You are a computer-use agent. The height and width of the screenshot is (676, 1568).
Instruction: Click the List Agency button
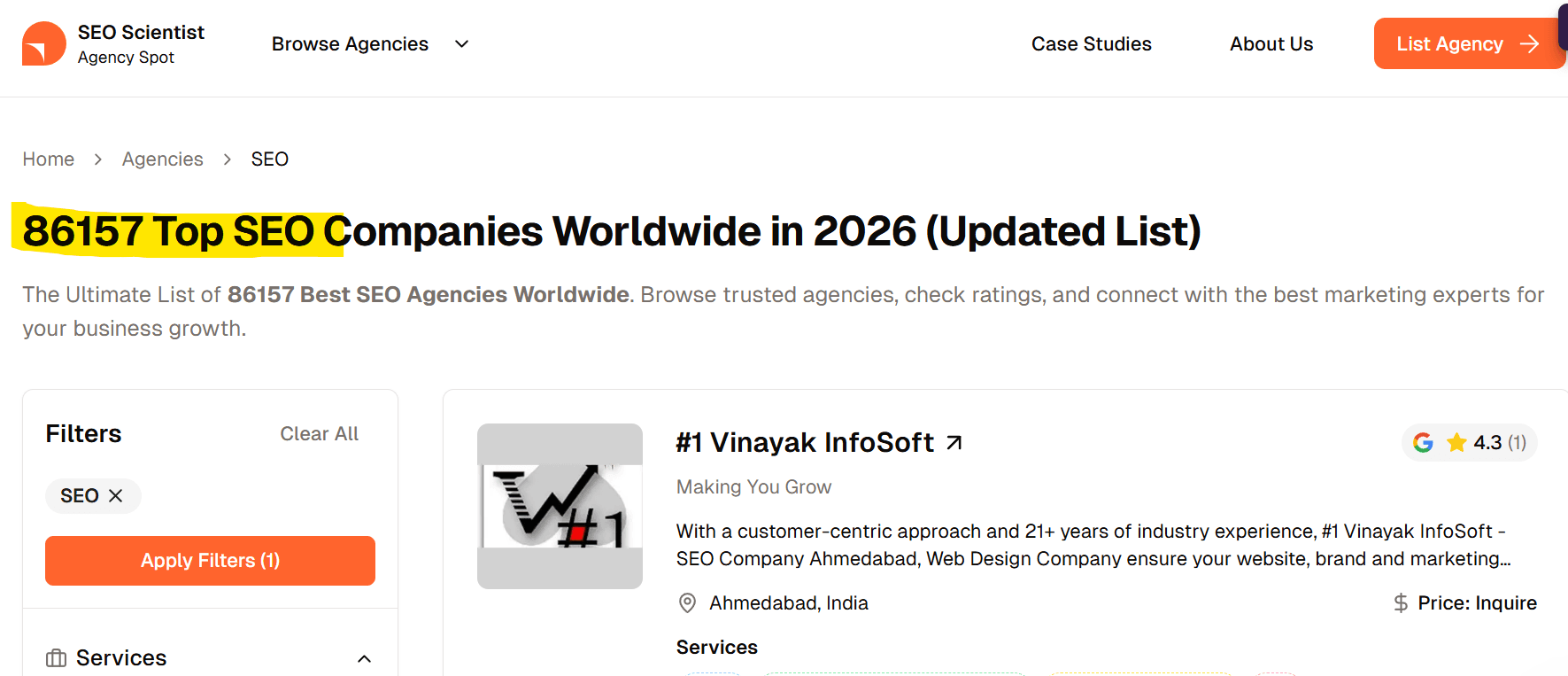(x=1449, y=44)
